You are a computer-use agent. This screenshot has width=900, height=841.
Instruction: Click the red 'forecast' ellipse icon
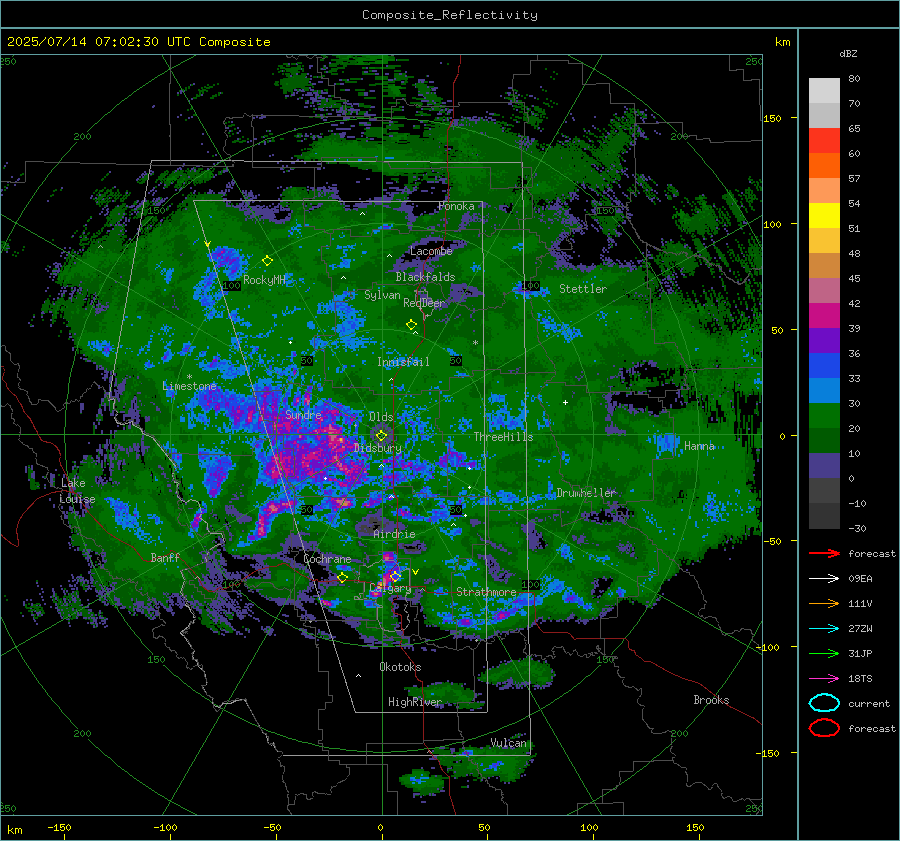[x=824, y=728]
